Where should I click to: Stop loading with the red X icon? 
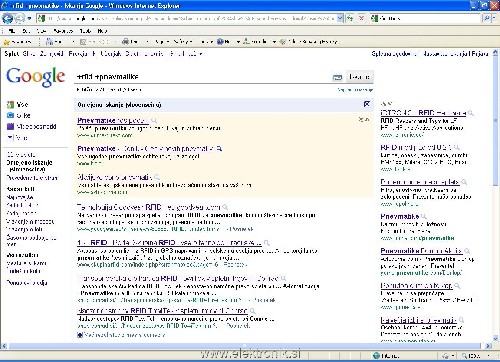[x=361, y=18]
